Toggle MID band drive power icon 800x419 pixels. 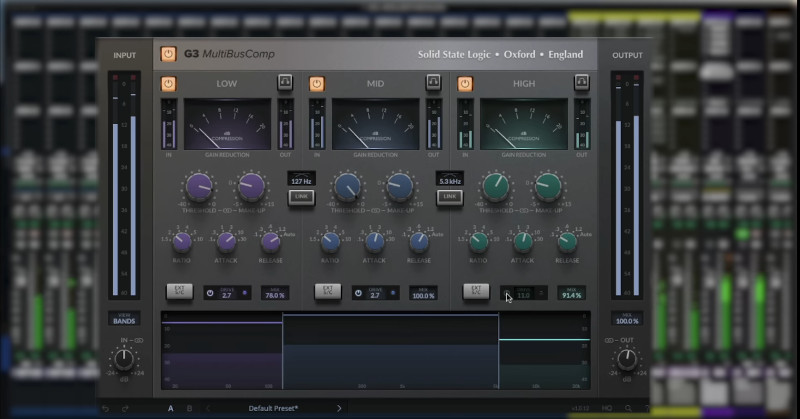(x=358, y=293)
